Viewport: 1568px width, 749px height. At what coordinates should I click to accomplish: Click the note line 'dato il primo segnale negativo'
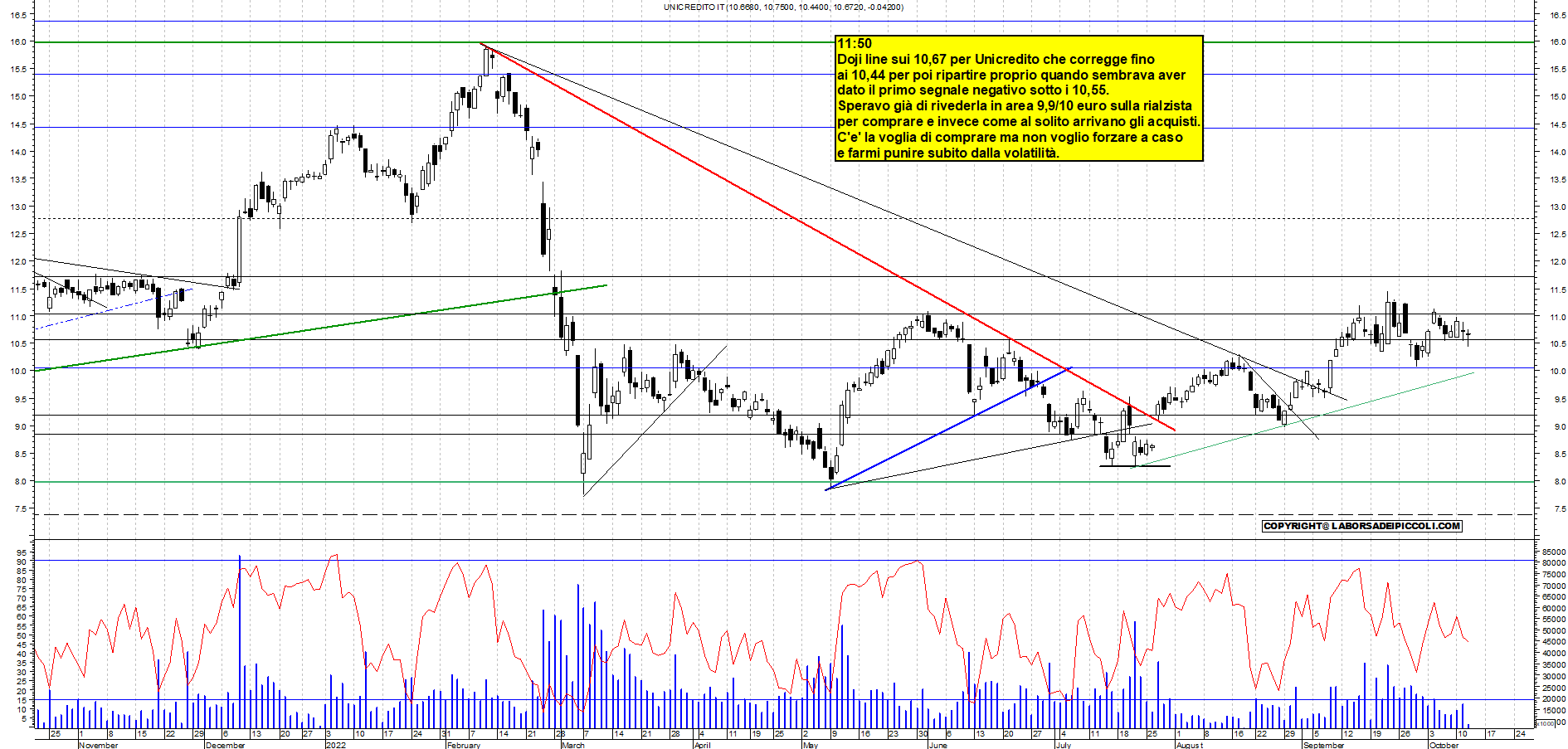pyautogui.click(x=973, y=90)
